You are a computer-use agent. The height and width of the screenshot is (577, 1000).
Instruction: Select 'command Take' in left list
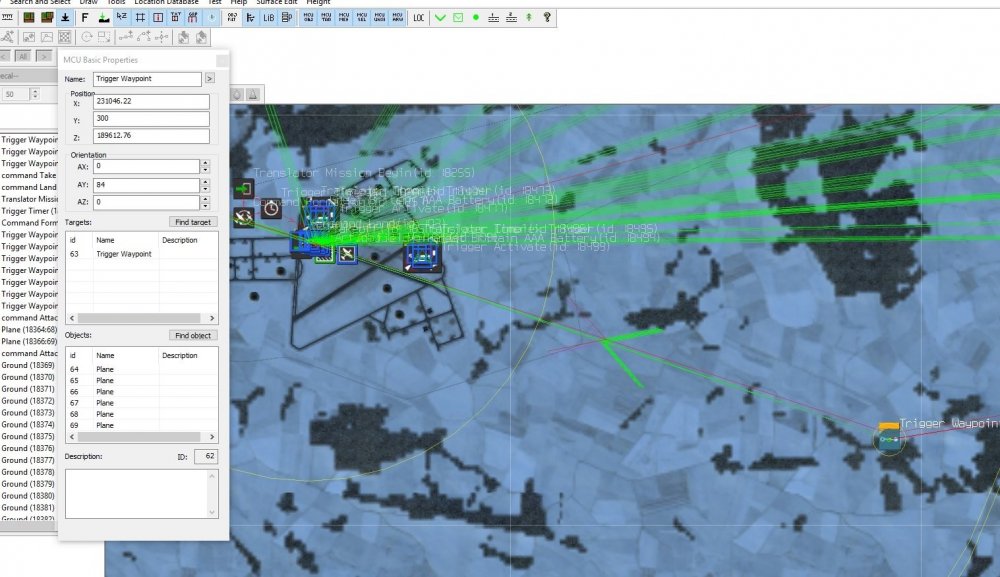[x=29, y=175]
